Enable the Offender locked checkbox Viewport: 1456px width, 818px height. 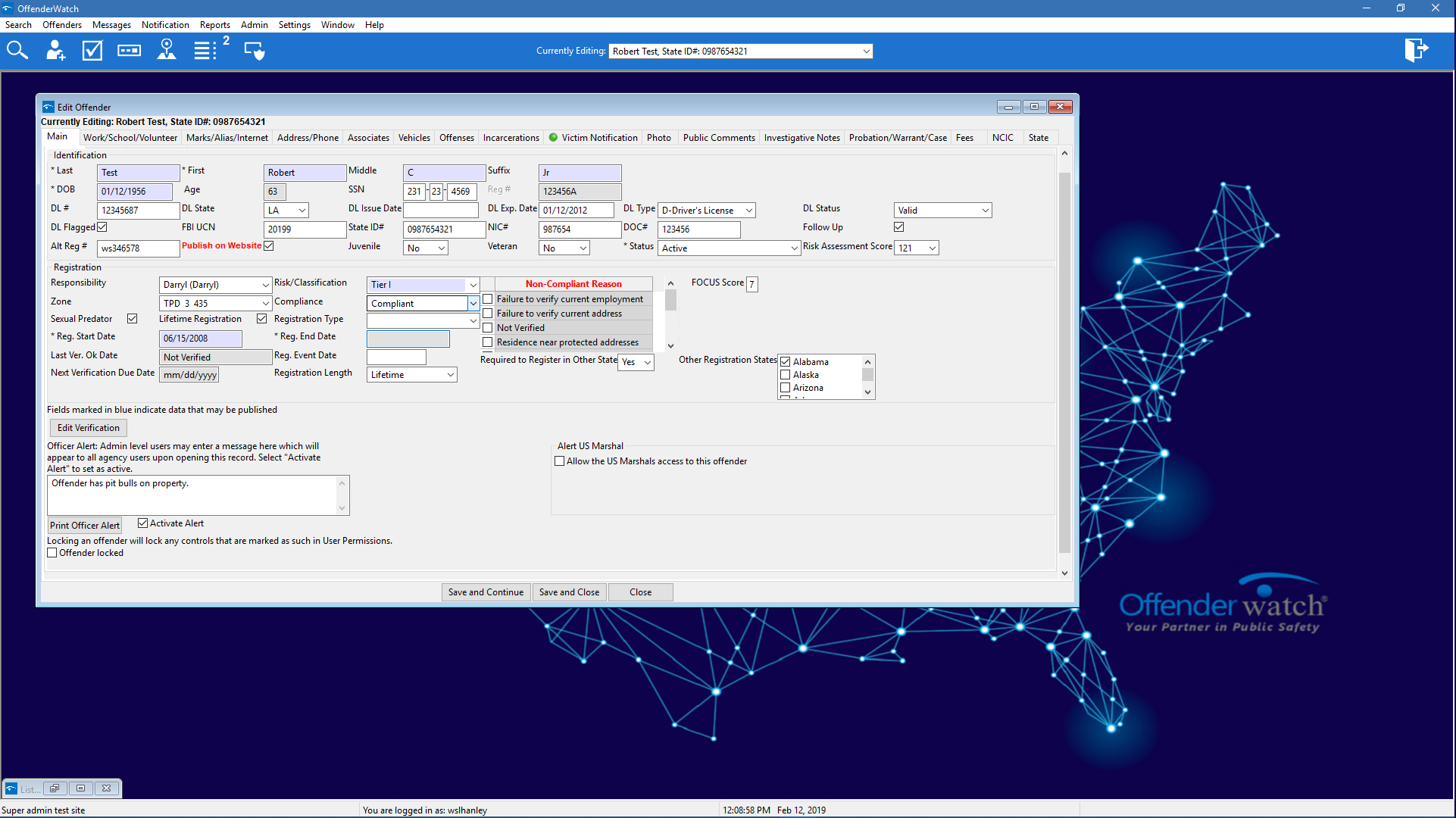pyautogui.click(x=52, y=553)
